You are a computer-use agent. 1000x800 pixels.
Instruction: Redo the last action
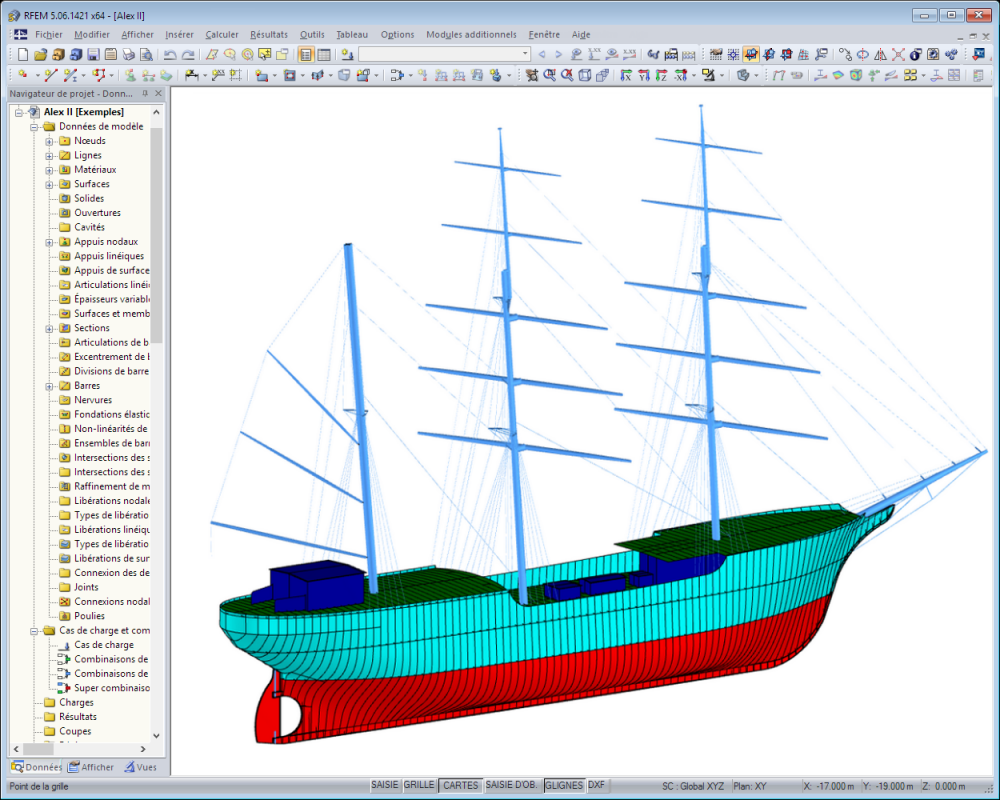(x=188, y=55)
